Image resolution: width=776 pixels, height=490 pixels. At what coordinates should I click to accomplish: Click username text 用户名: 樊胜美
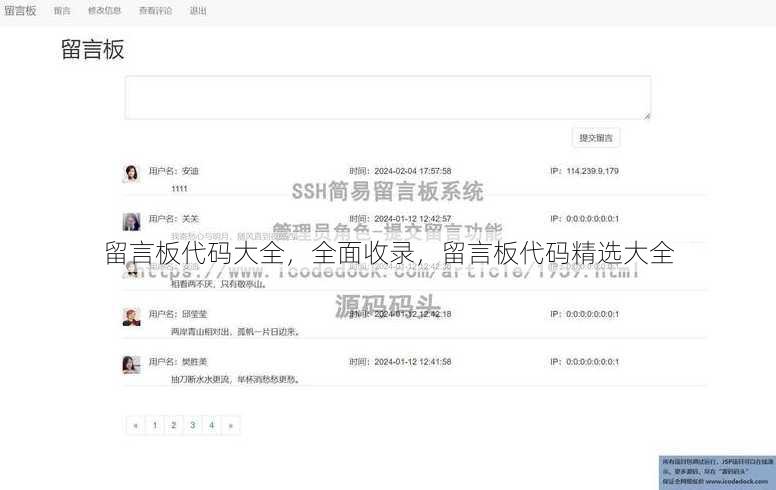click(178, 362)
